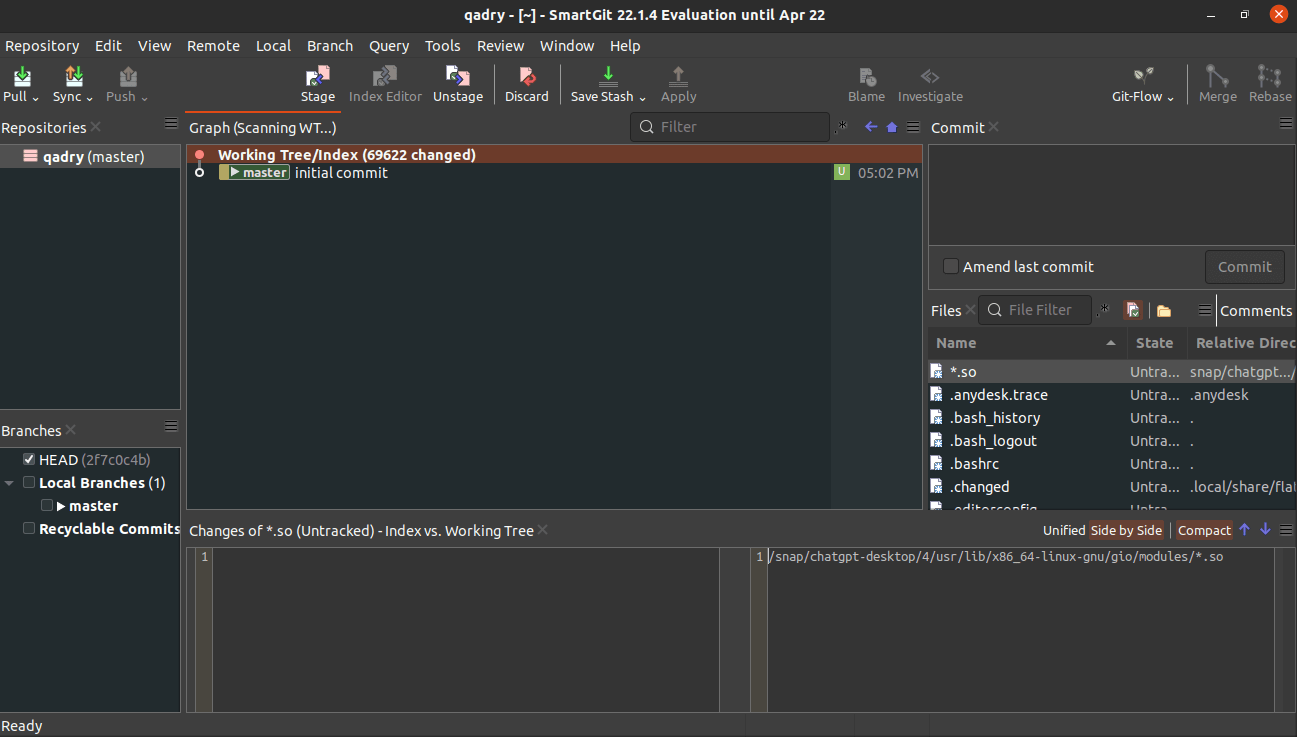Click the back arrow in Graph panel
The height and width of the screenshot is (737, 1297).
(x=871, y=127)
